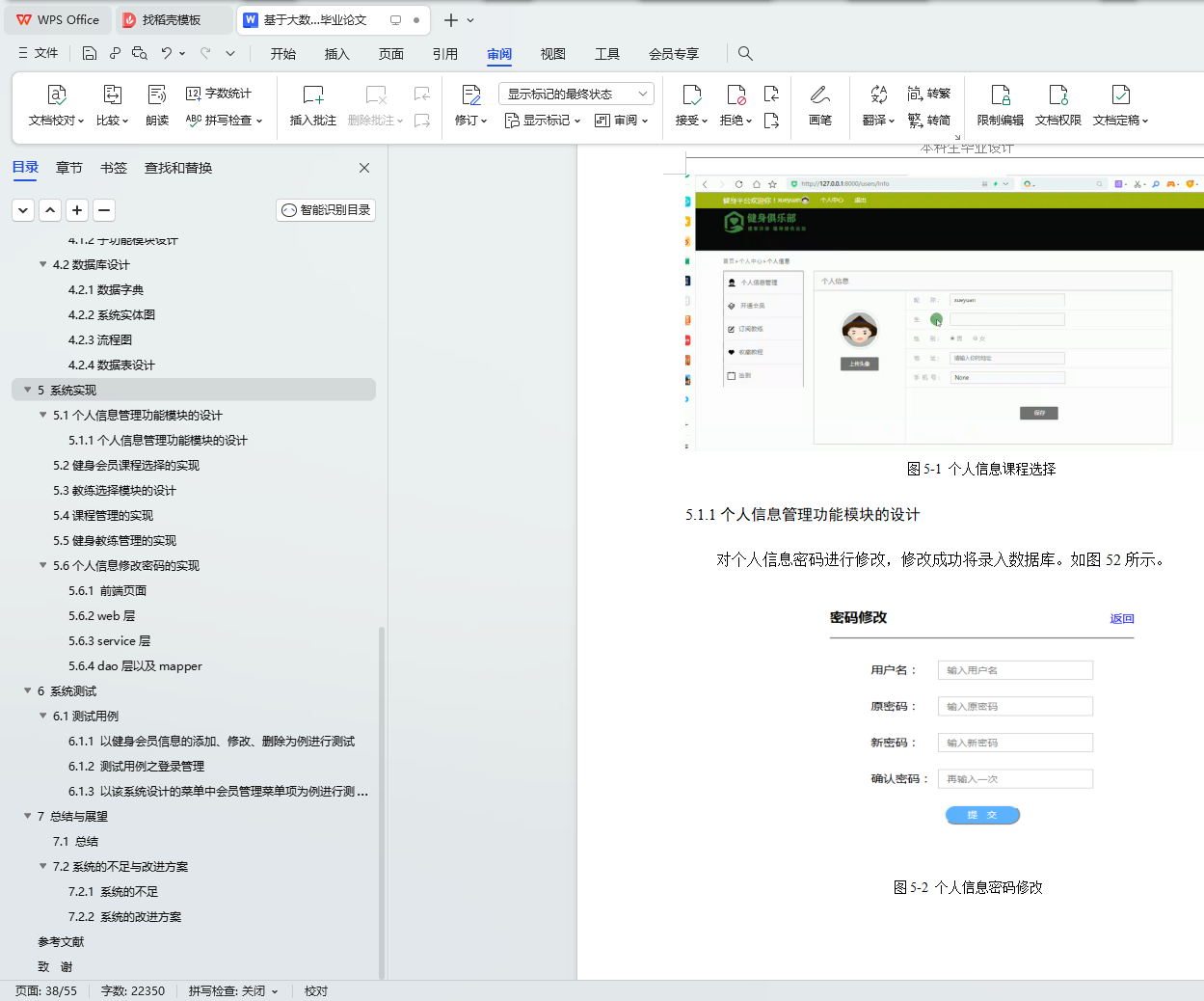The height and width of the screenshot is (1001, 1204).
Task: Convert text with 转简 button
Action: tap(929, 121)
